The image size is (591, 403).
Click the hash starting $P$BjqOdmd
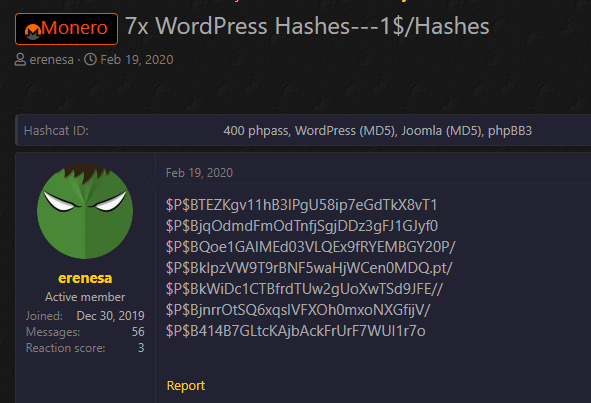[302, 226]
